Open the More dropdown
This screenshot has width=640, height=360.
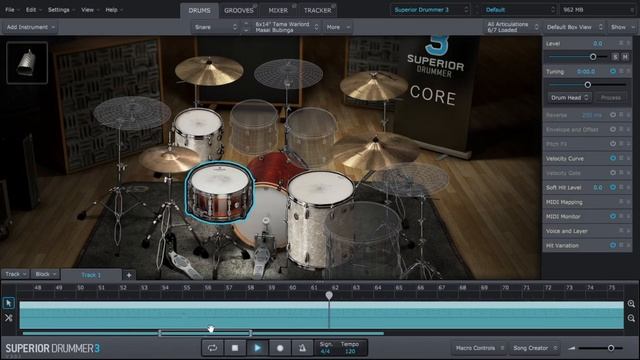[x=338, y=27]
